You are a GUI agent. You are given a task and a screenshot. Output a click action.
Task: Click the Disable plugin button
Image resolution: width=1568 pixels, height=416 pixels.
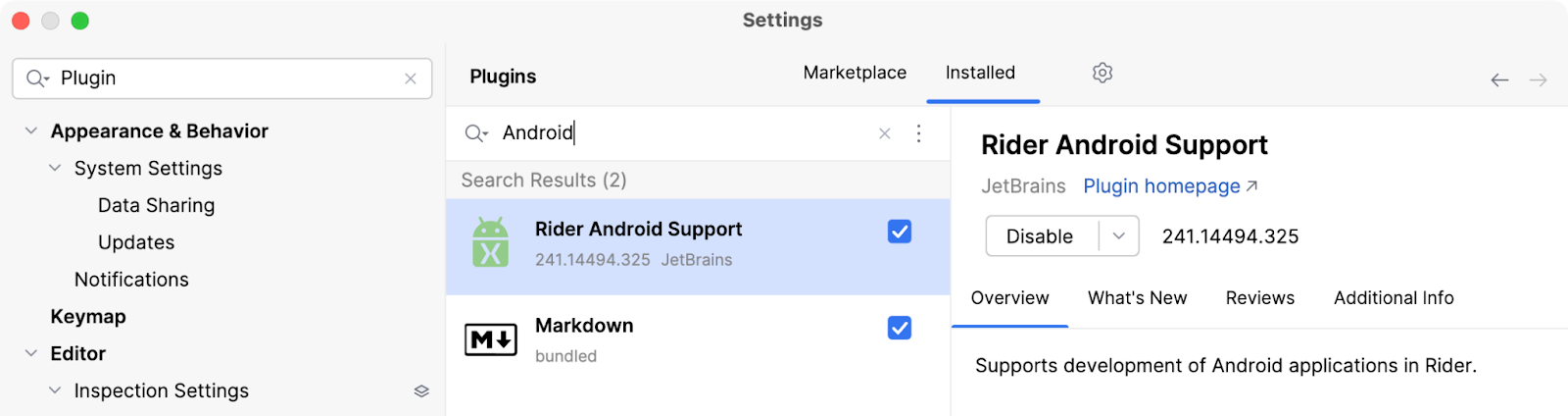coord(1040,236)
